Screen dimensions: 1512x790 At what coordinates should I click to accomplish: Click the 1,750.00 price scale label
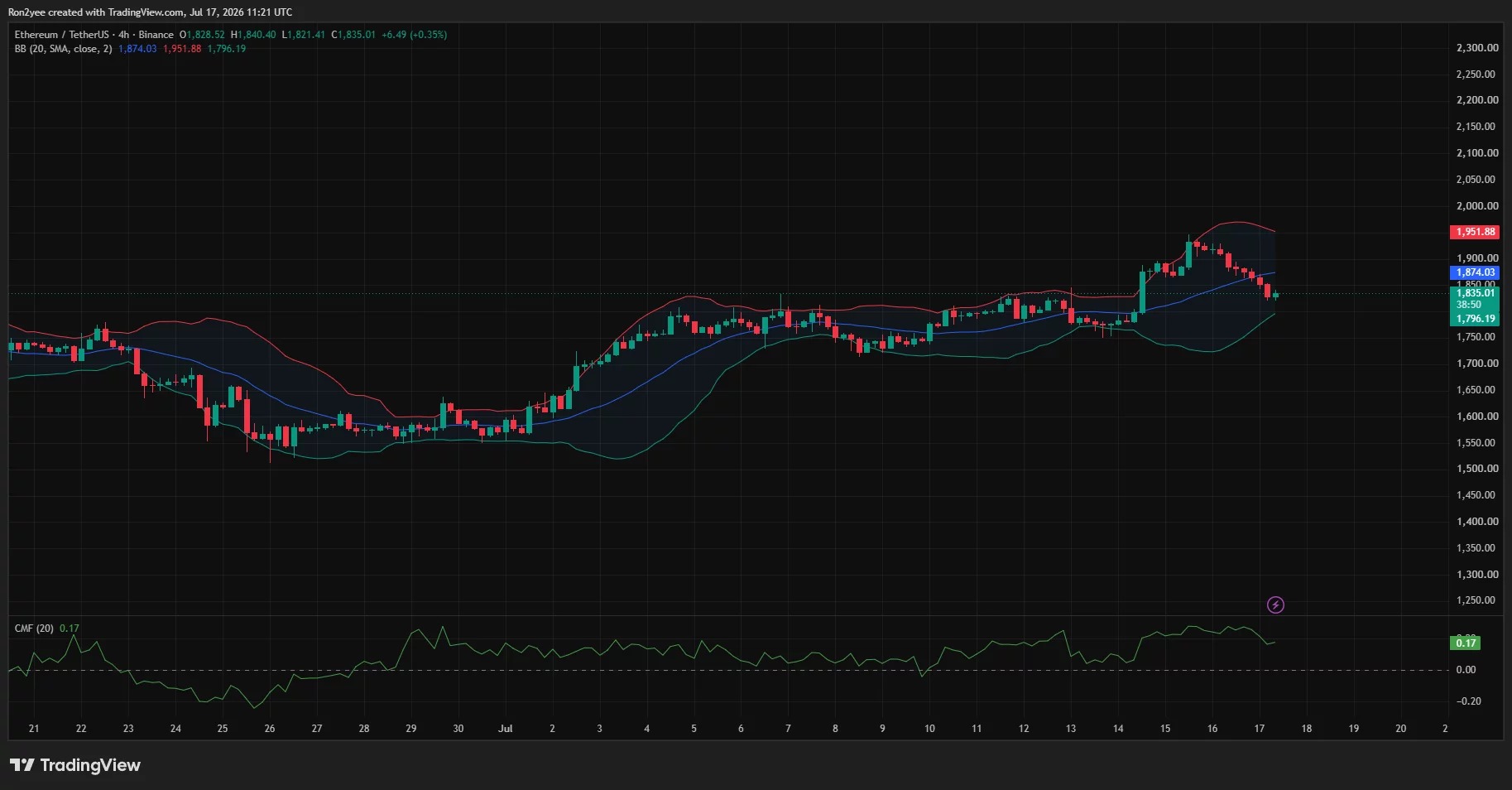(x=1477, y=338)
